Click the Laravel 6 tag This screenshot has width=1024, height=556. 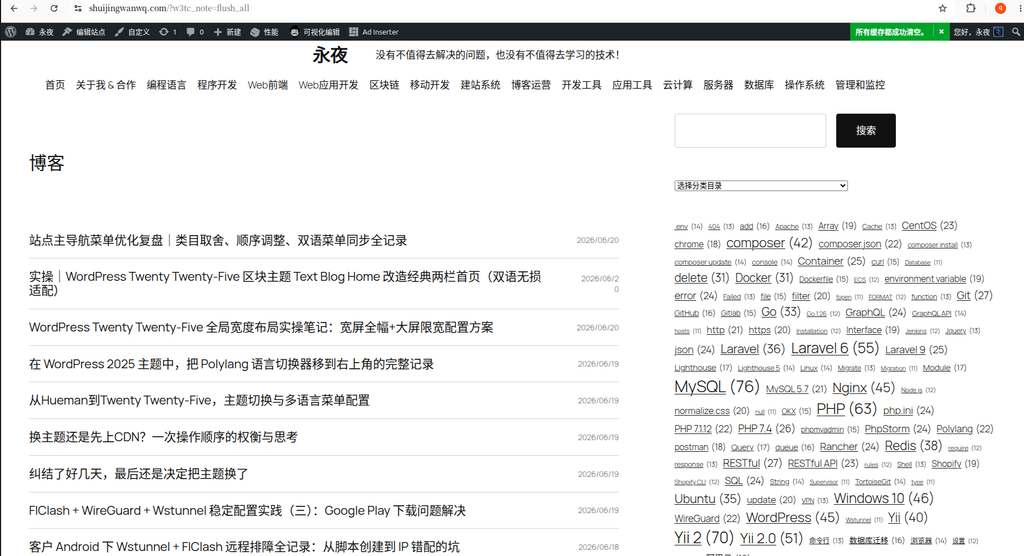835,348
